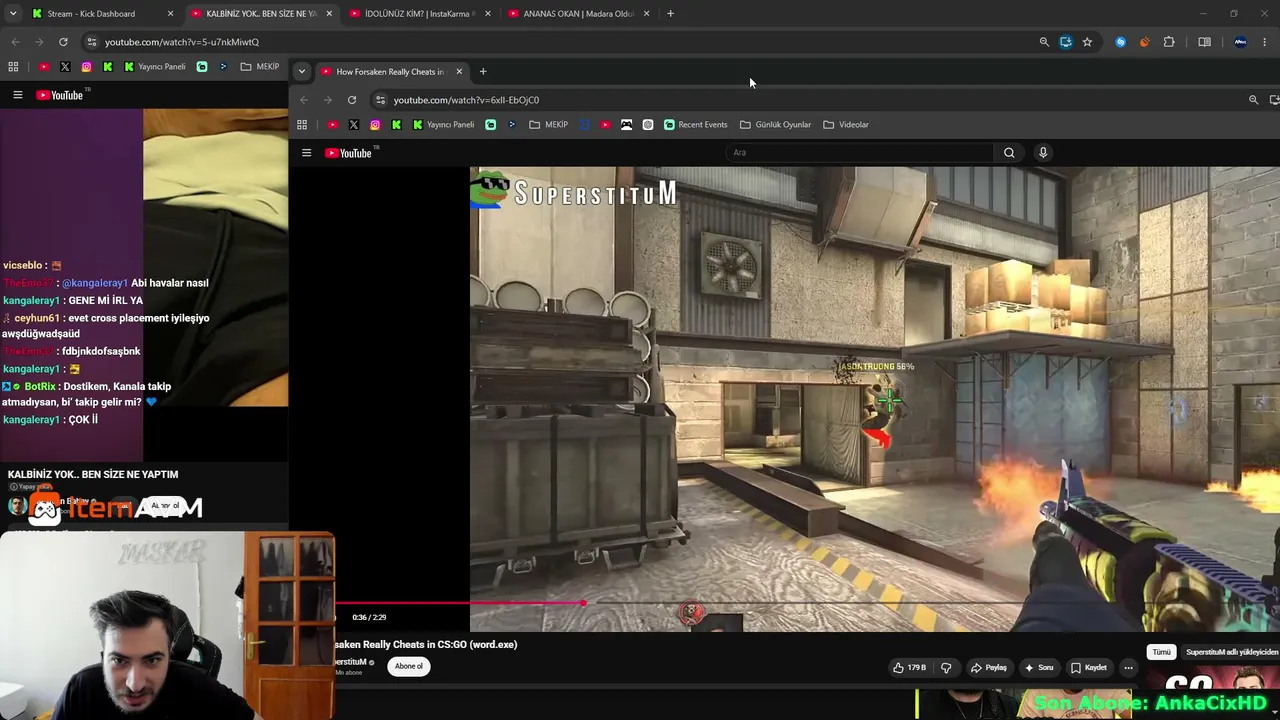Close the Stream - Kick Dashboard tab
The height and width of the screenshot is (720, 1280).
click(x=170, y=14)
